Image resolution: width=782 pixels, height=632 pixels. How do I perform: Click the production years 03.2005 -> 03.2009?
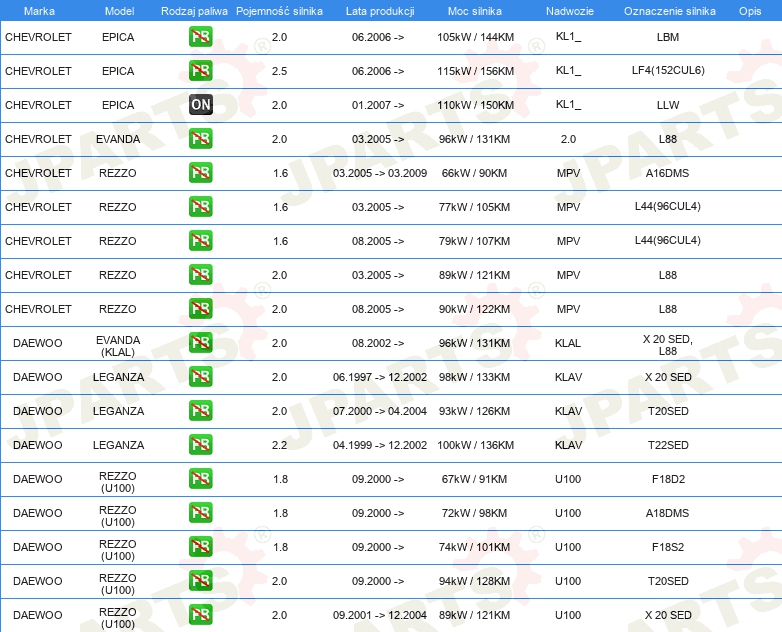pyautogui.click(x=380, y=173)
